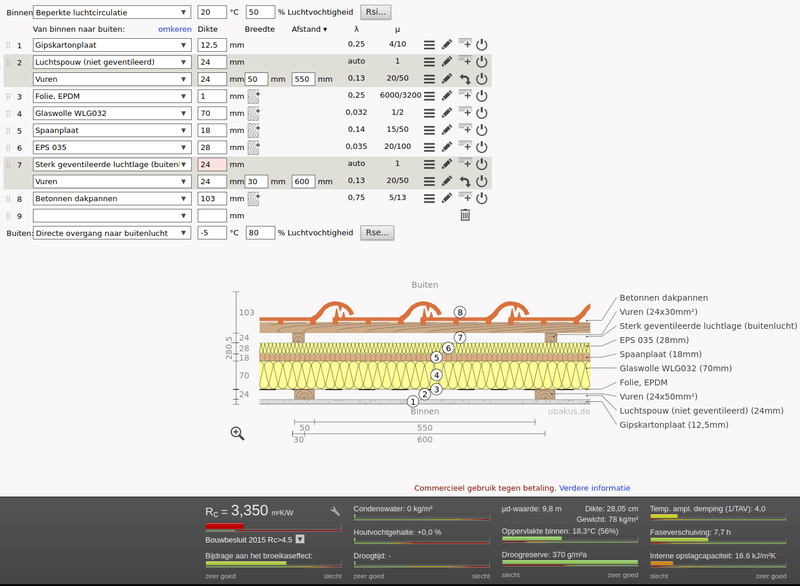Click the swap arrow icon on first Vuren row
This screenshot has height=586, width=800.
465,79
